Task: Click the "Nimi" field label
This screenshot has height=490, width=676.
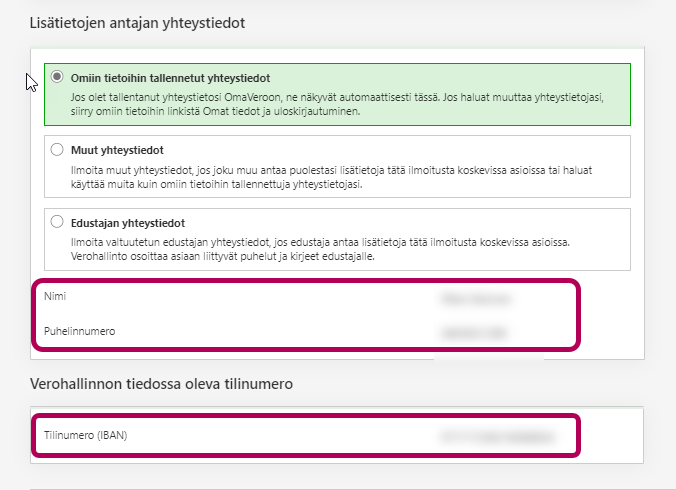Action: pyautogui.click(x=55, y=297)
